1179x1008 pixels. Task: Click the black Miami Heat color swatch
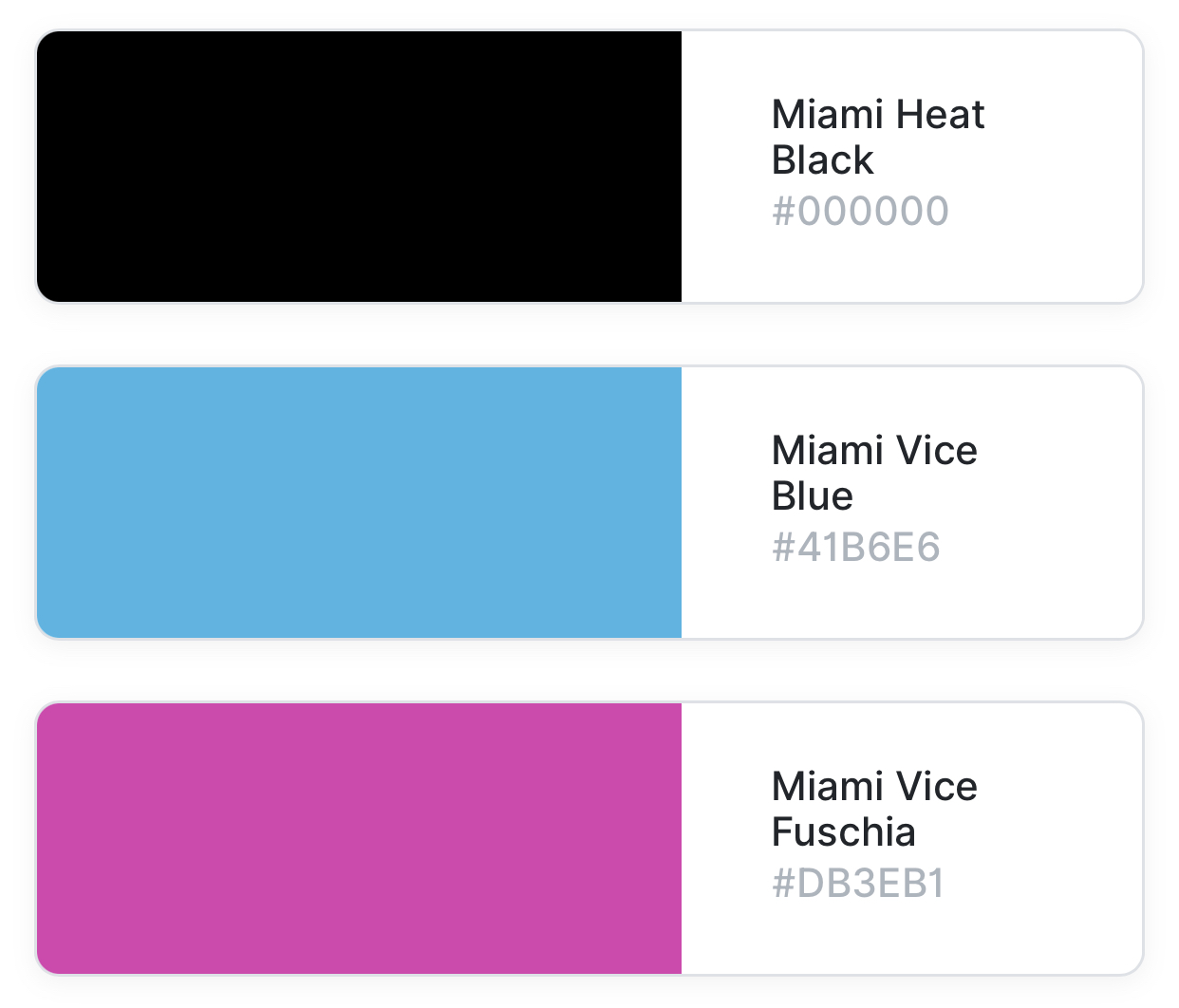tap(359, 167)
